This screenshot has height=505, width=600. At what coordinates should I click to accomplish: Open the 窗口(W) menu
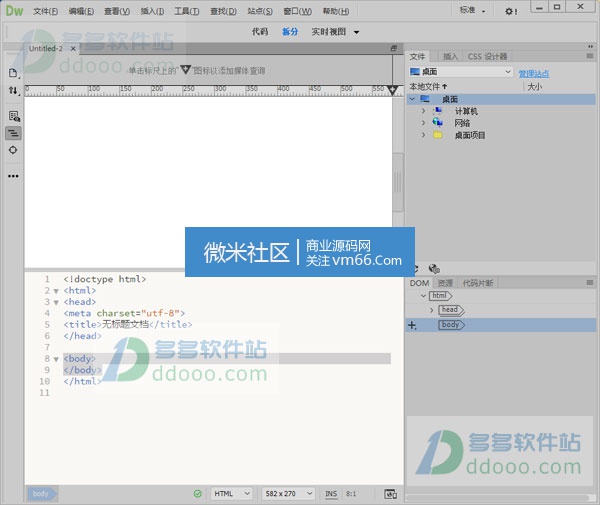tap(297, 11)
